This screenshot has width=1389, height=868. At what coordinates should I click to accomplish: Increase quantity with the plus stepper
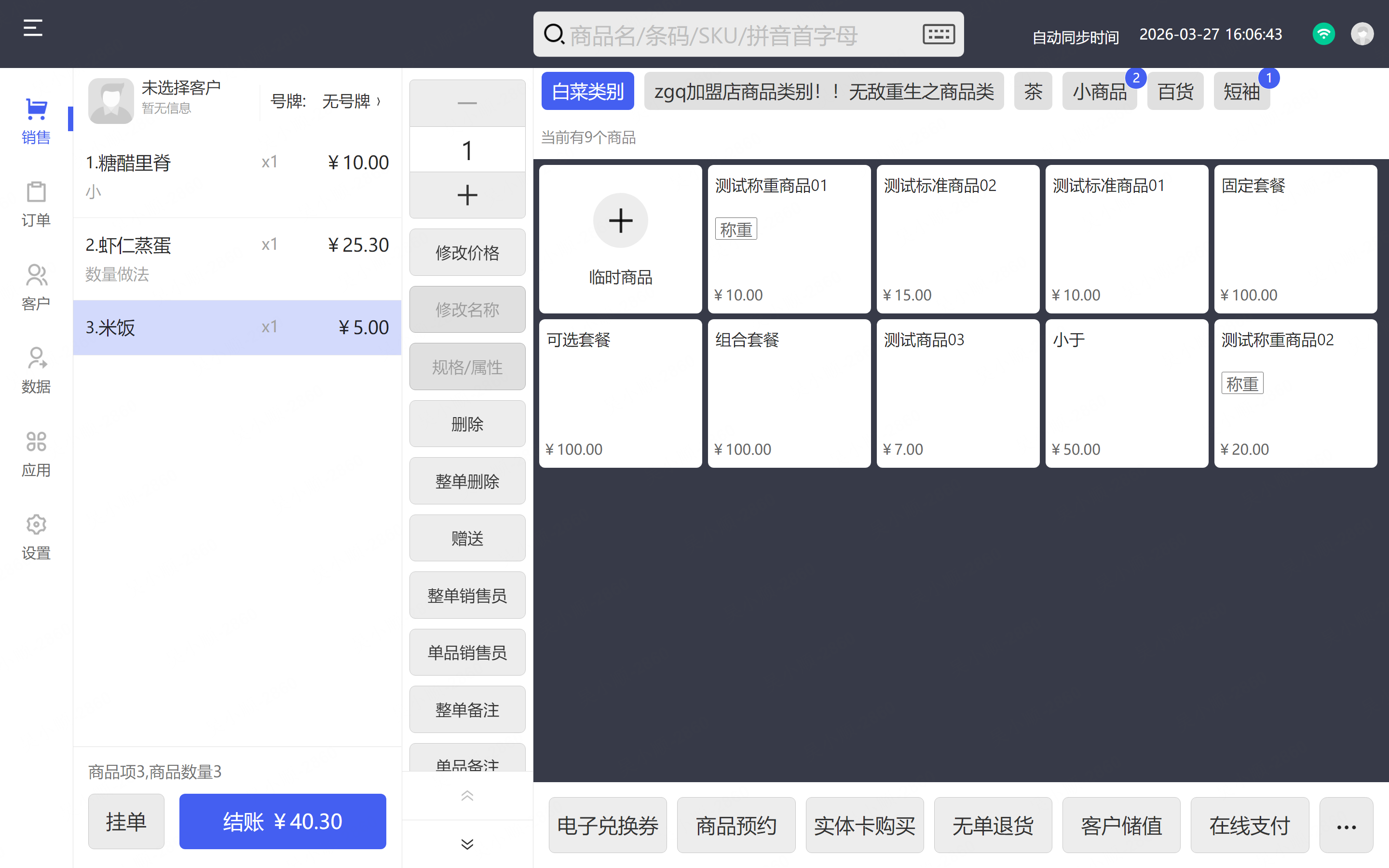(x=467, y=195)
